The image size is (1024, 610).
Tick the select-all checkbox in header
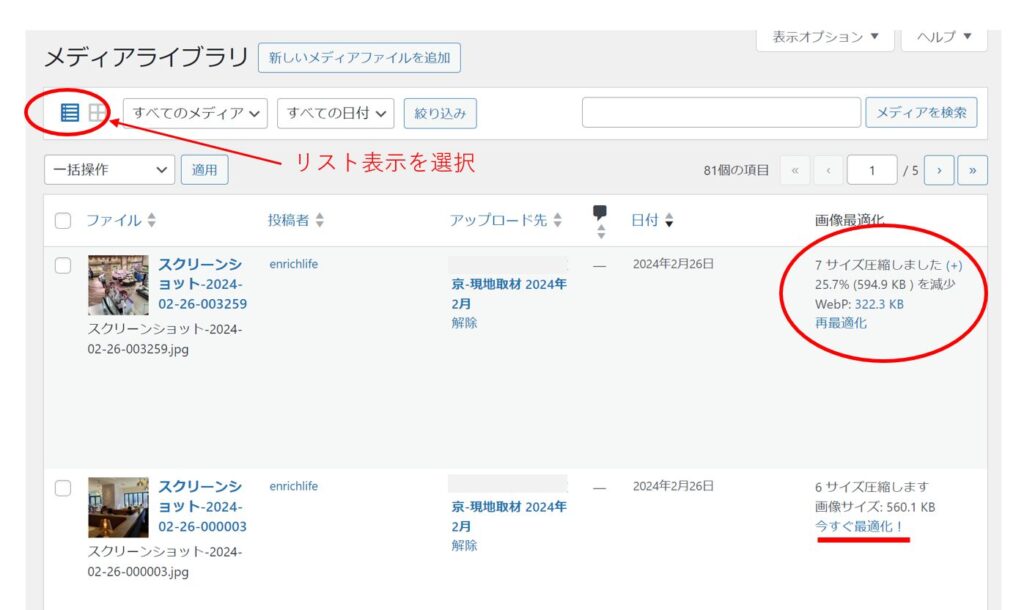coord(63,221)
